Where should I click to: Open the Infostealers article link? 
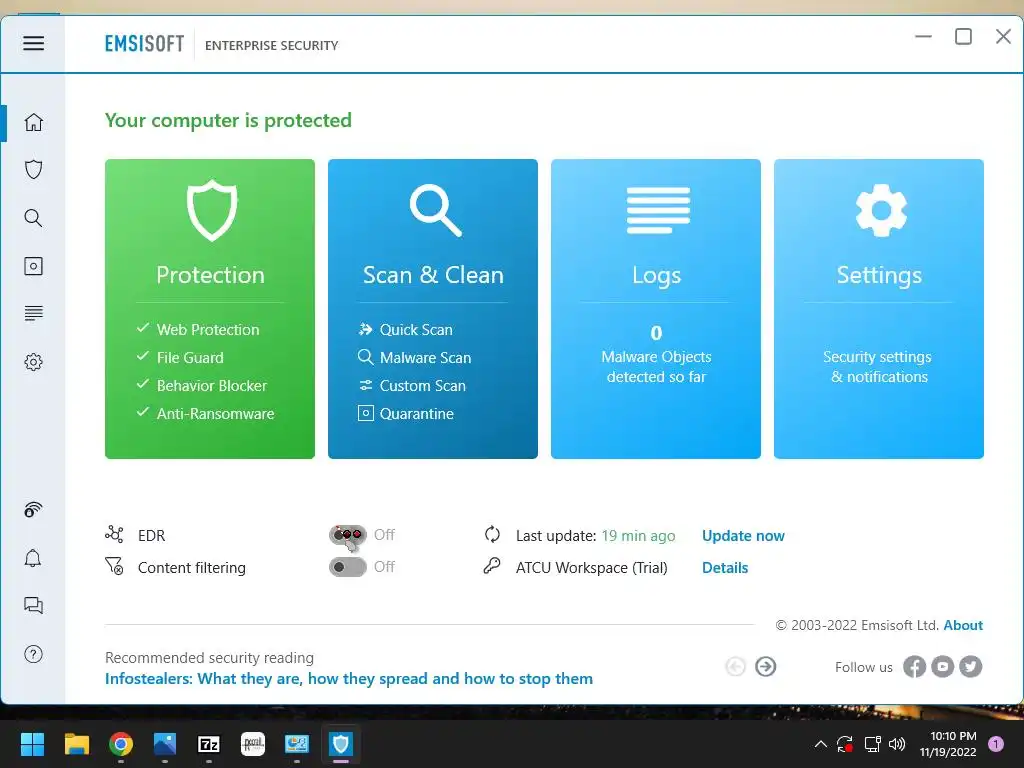(349, 679)
